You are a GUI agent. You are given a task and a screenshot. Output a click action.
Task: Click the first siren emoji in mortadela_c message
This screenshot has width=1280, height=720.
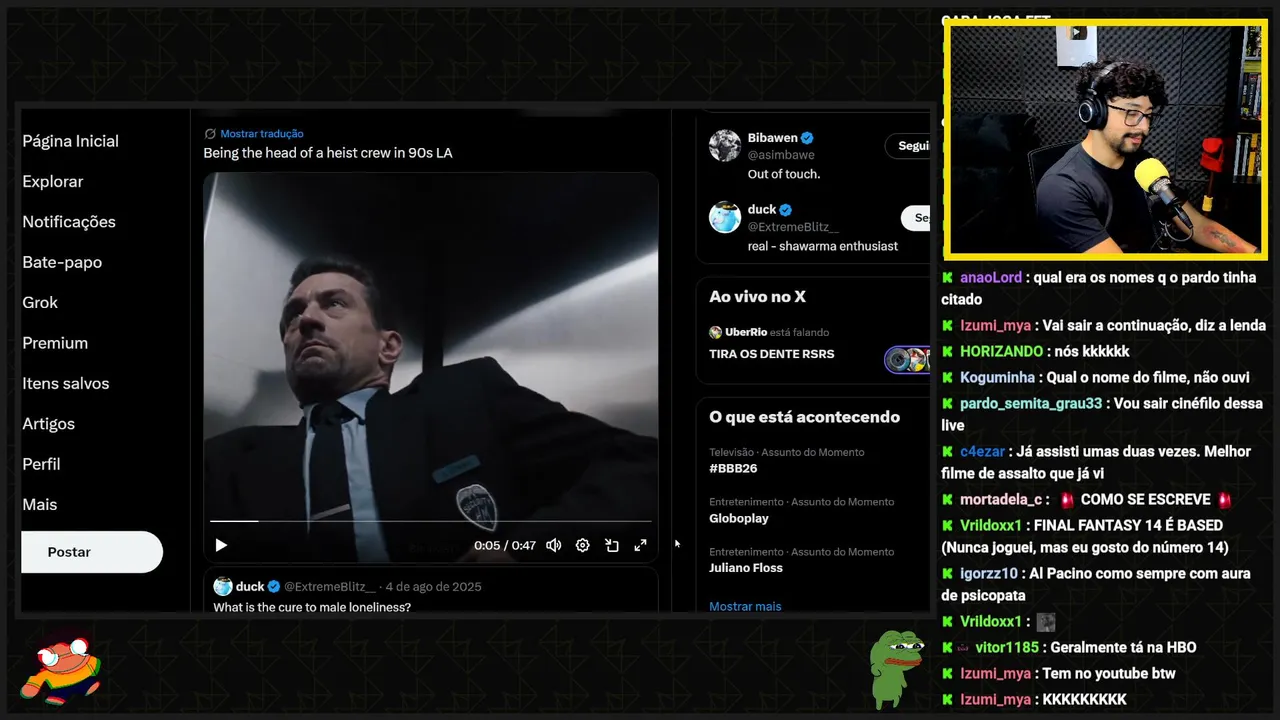click(x=1067, y=500)
